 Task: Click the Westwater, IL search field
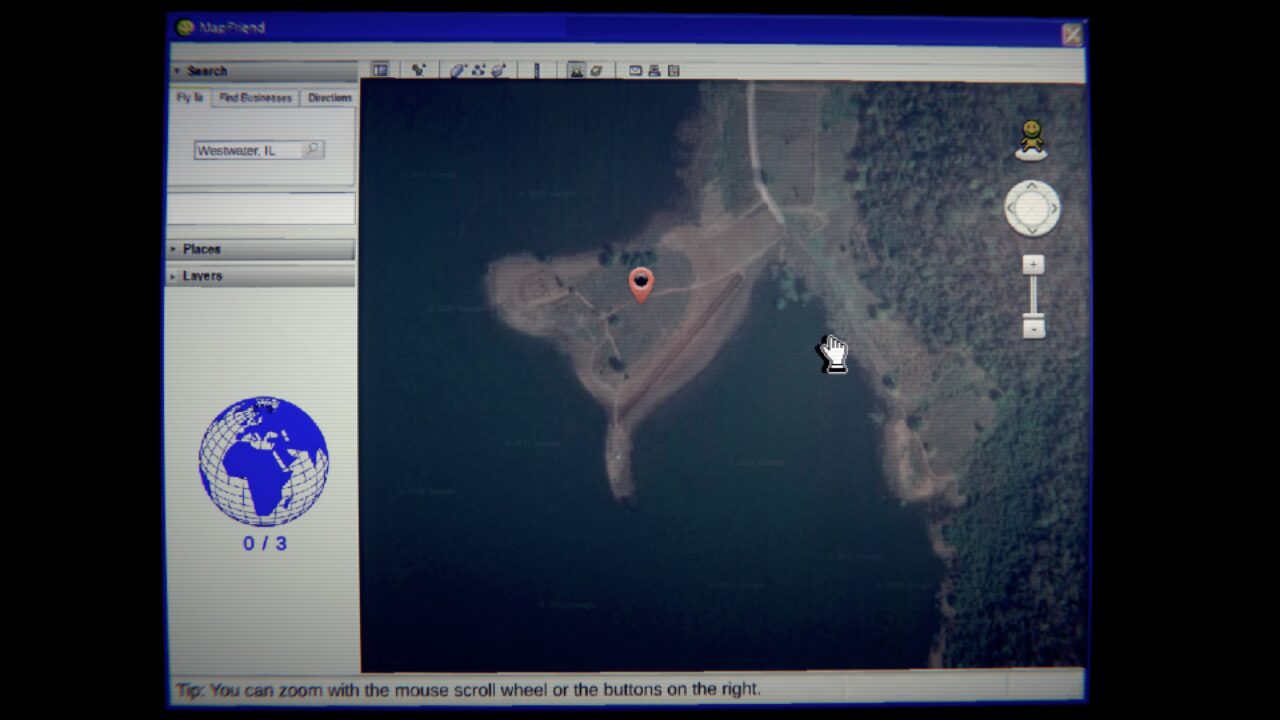click(x=247, y=150)
